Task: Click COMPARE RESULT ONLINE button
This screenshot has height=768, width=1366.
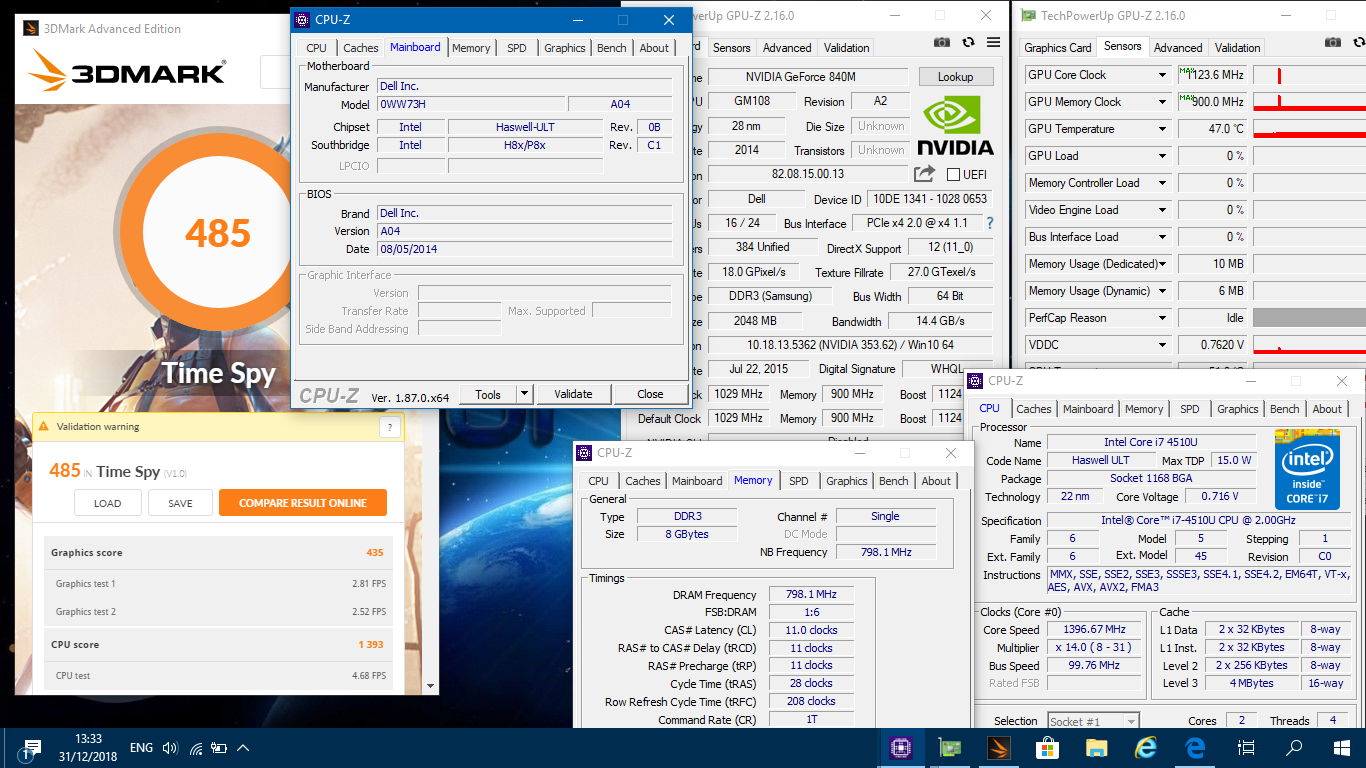Action: 303,503
